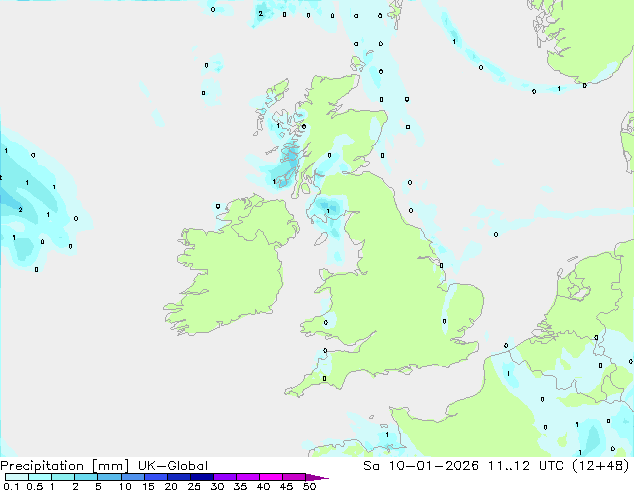Choose the 20–25 mm dark blue swatch
The width and height of the screenshot is (634, 490).
[x=178, y=477]
